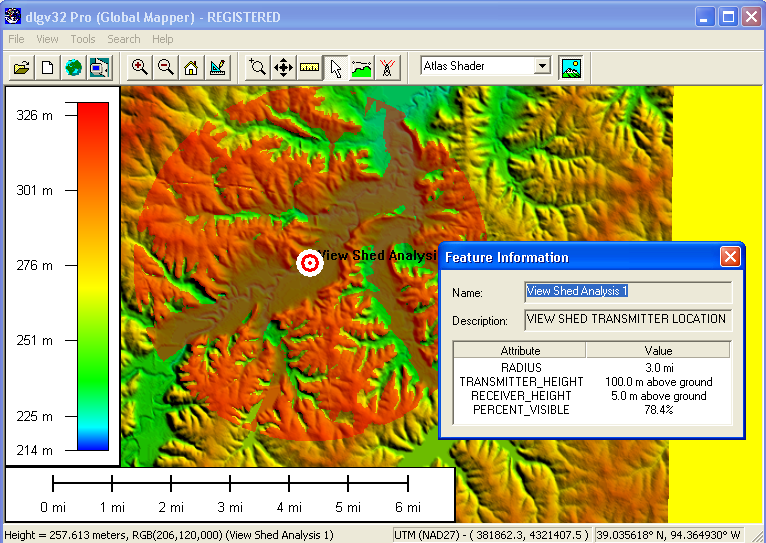766x543 pixels.
Task: Close the Feature Information dialog
Action: click(730, 256)
